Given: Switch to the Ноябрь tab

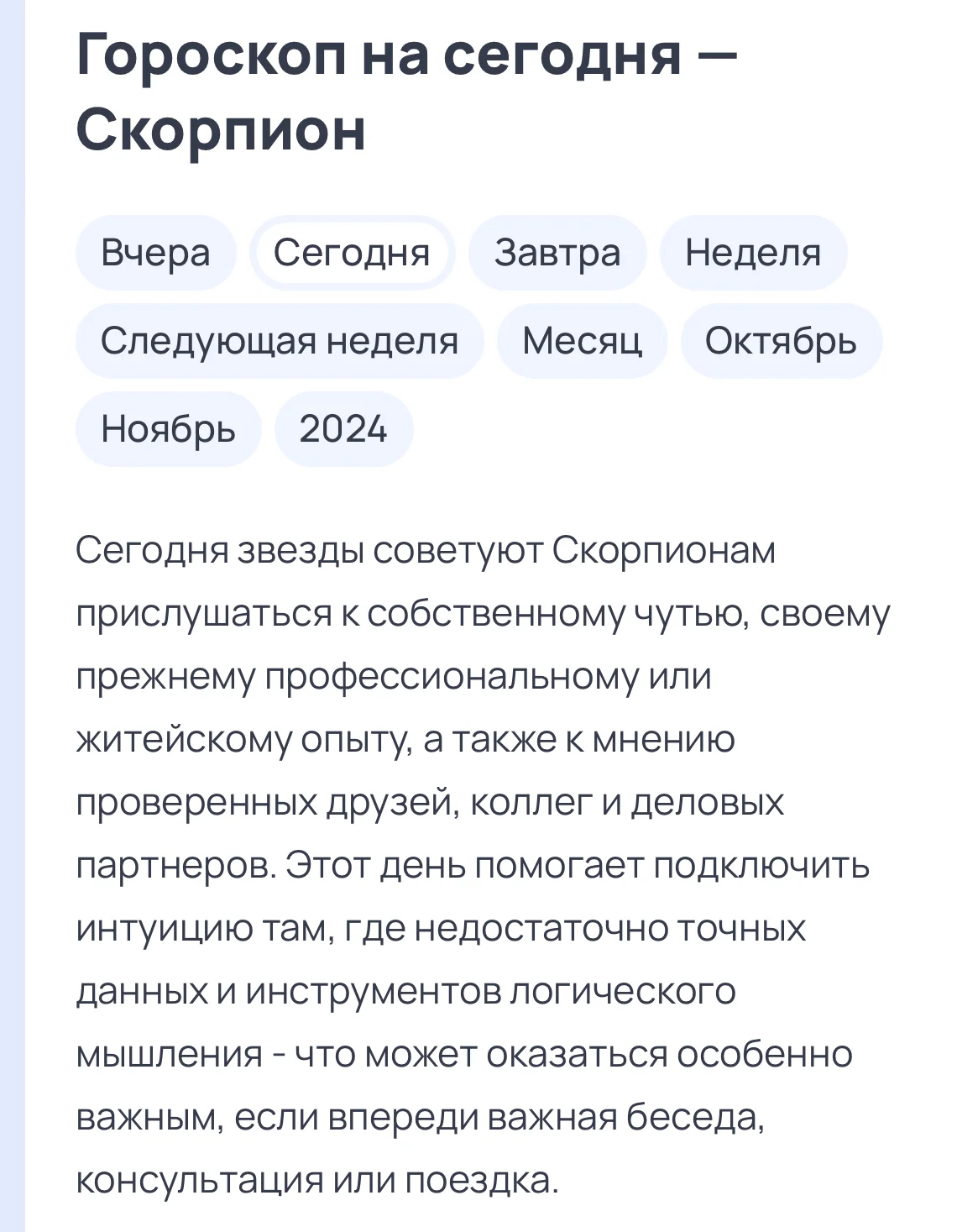Looking at the screenshot, I should (x=168, y=429).
